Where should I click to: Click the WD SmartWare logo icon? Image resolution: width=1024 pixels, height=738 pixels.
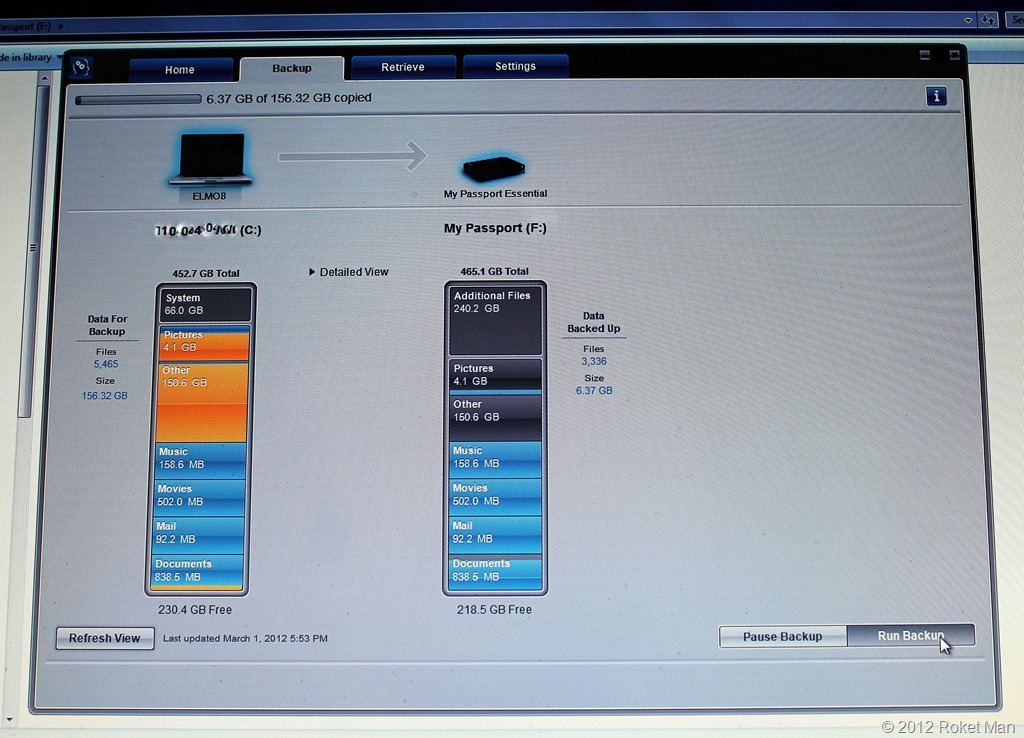(x=81, y=67)
